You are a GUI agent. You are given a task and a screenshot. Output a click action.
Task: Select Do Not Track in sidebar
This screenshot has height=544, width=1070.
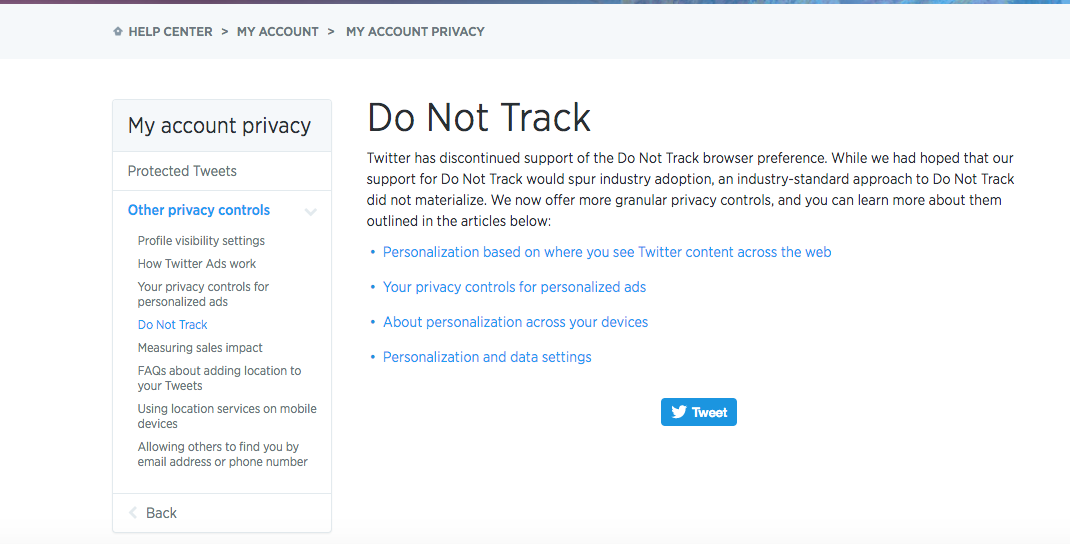(173, 325)
